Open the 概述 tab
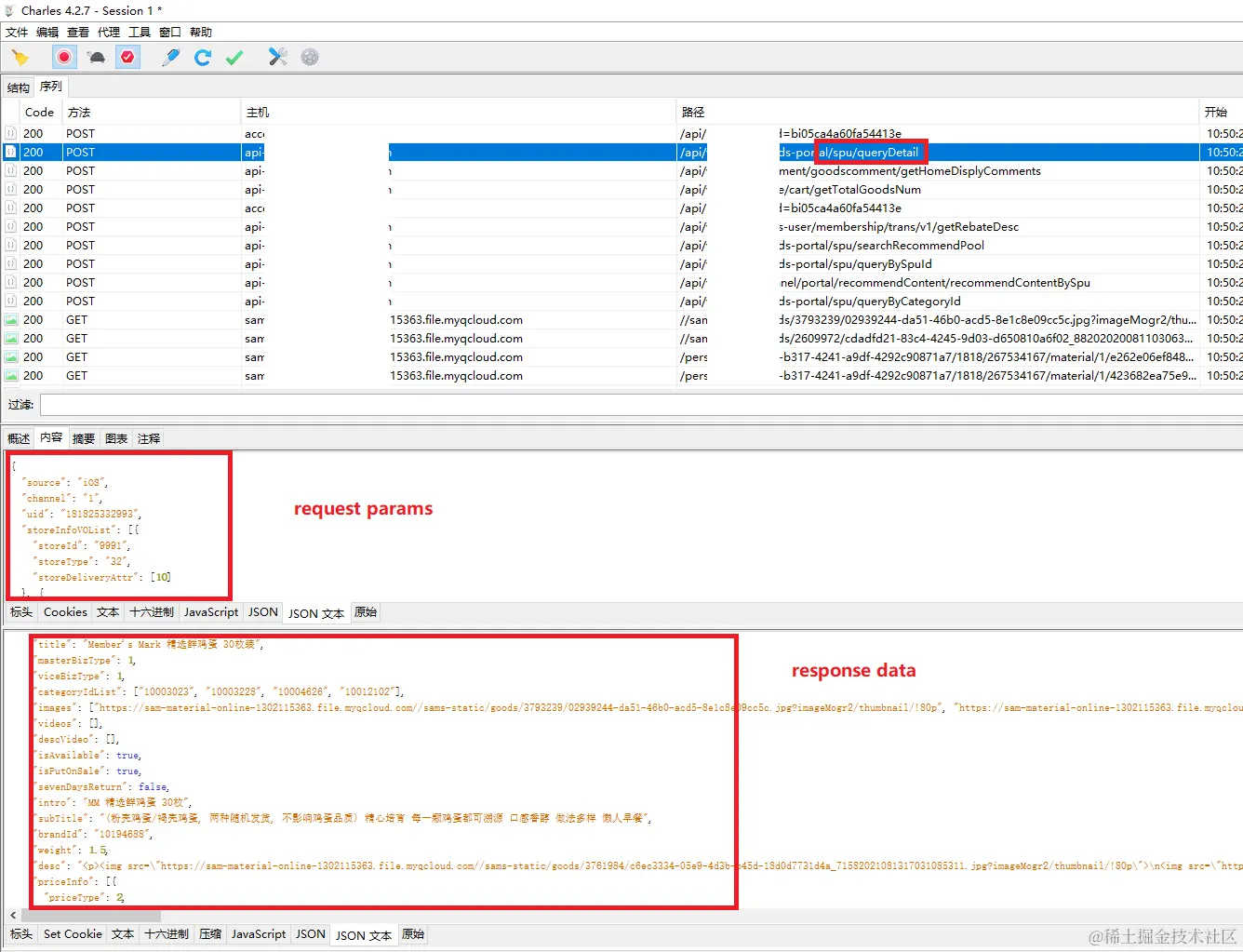The height and width of the screenshot is (952, 1243). click(19, 438)
